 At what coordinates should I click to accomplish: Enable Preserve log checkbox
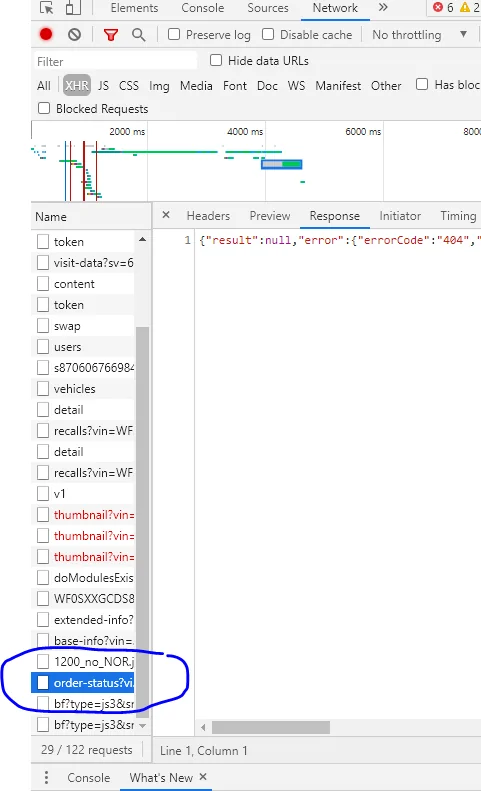point(174,34)
